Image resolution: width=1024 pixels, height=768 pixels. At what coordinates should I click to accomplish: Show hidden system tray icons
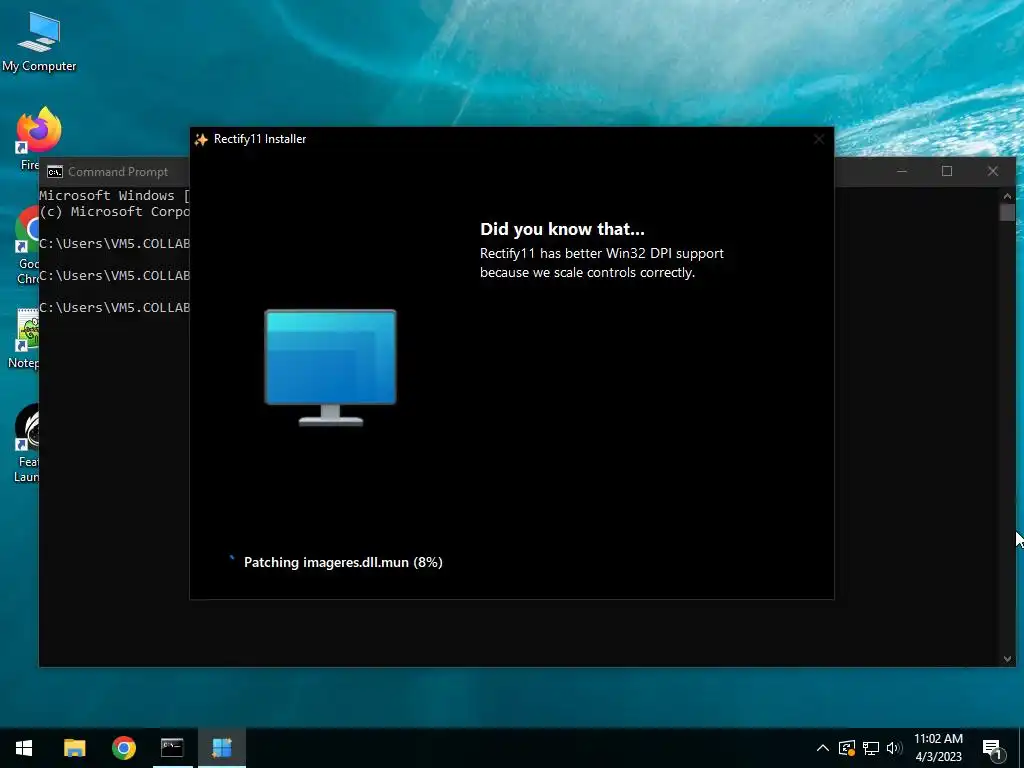coord(823,748)
